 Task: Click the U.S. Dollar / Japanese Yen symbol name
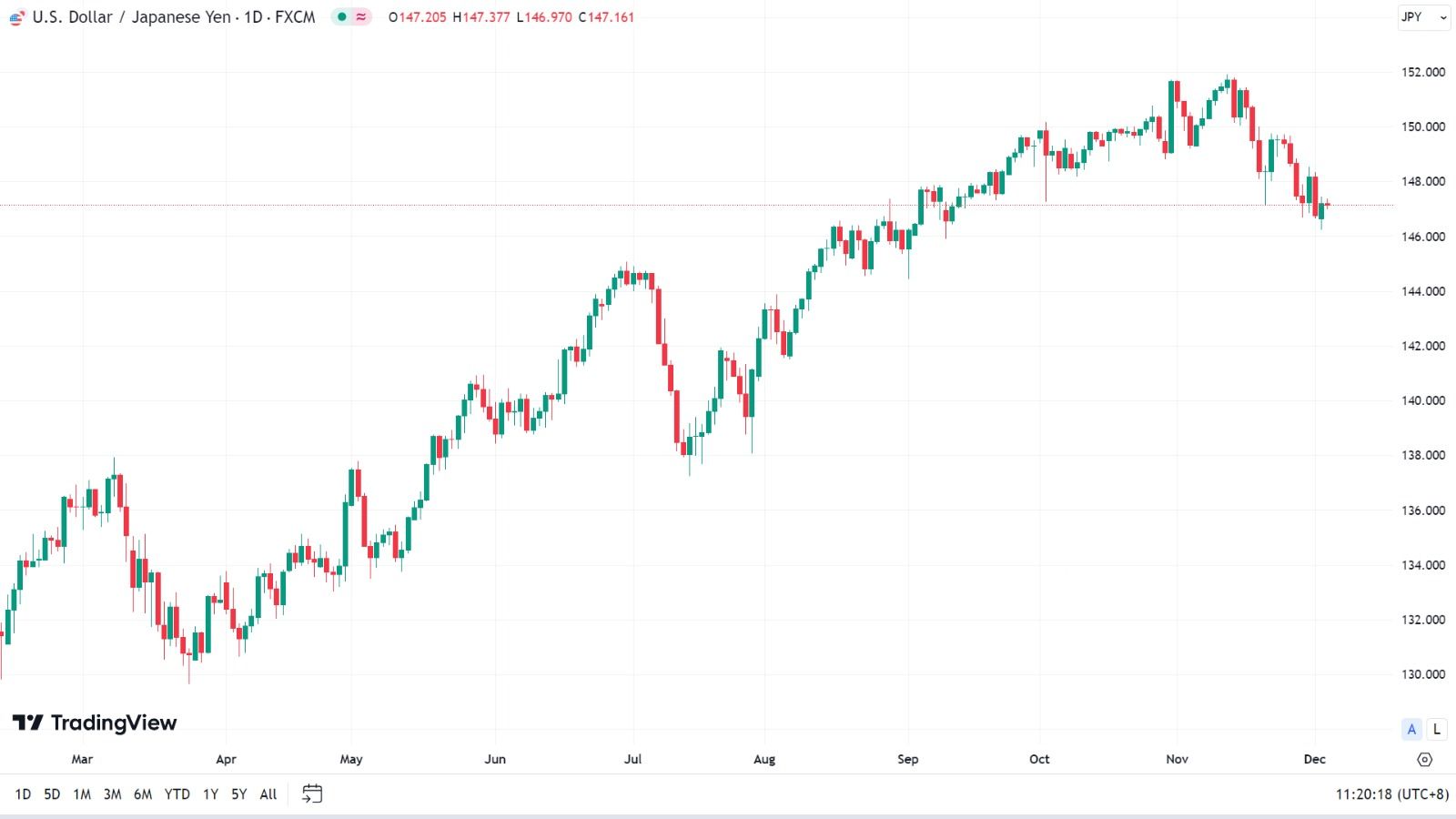[132, 17]
